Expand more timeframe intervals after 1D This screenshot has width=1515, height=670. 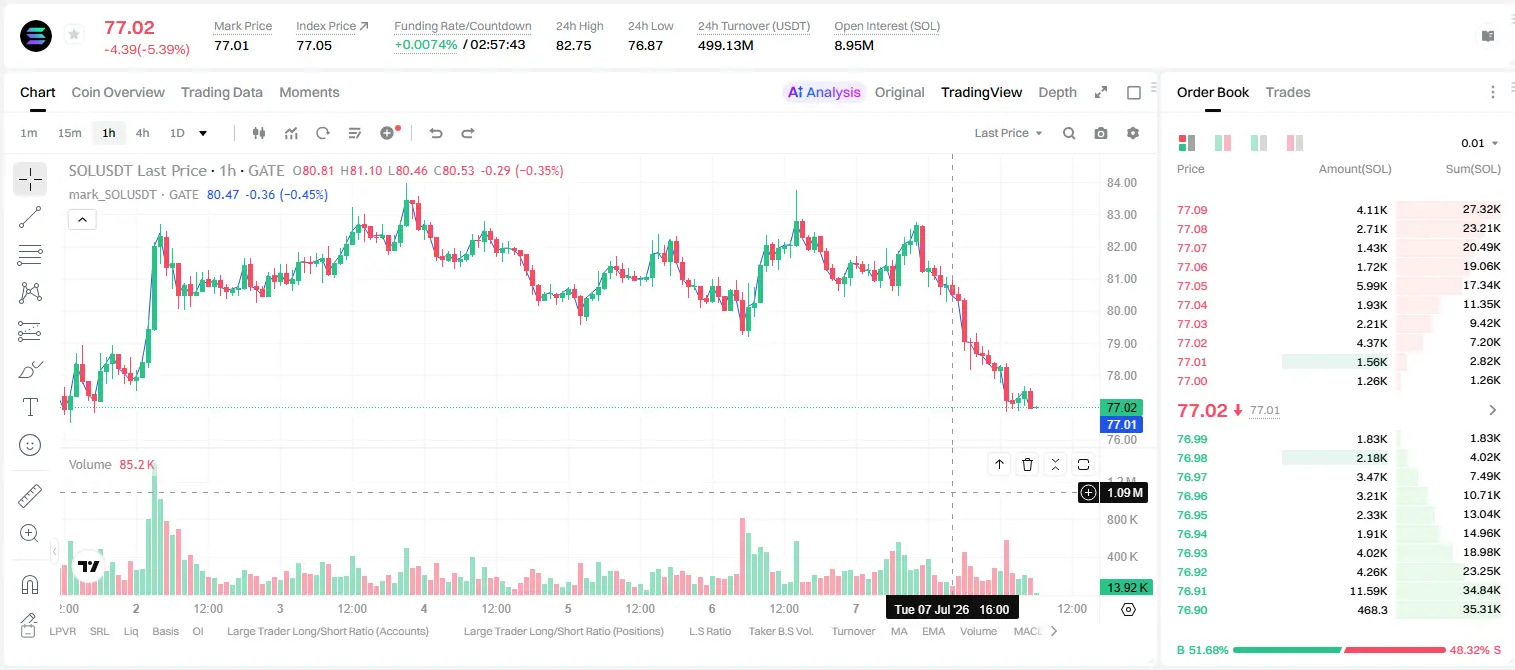tap(203, 133)
